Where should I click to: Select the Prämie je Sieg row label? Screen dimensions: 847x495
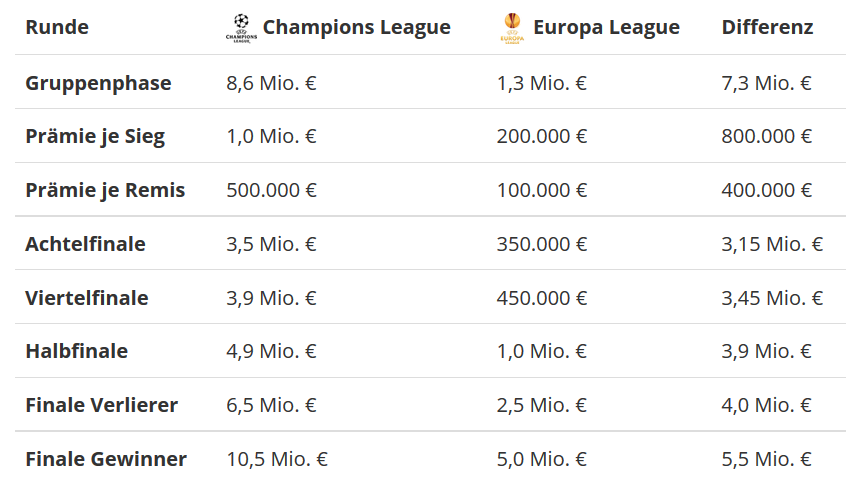[95, 137]
